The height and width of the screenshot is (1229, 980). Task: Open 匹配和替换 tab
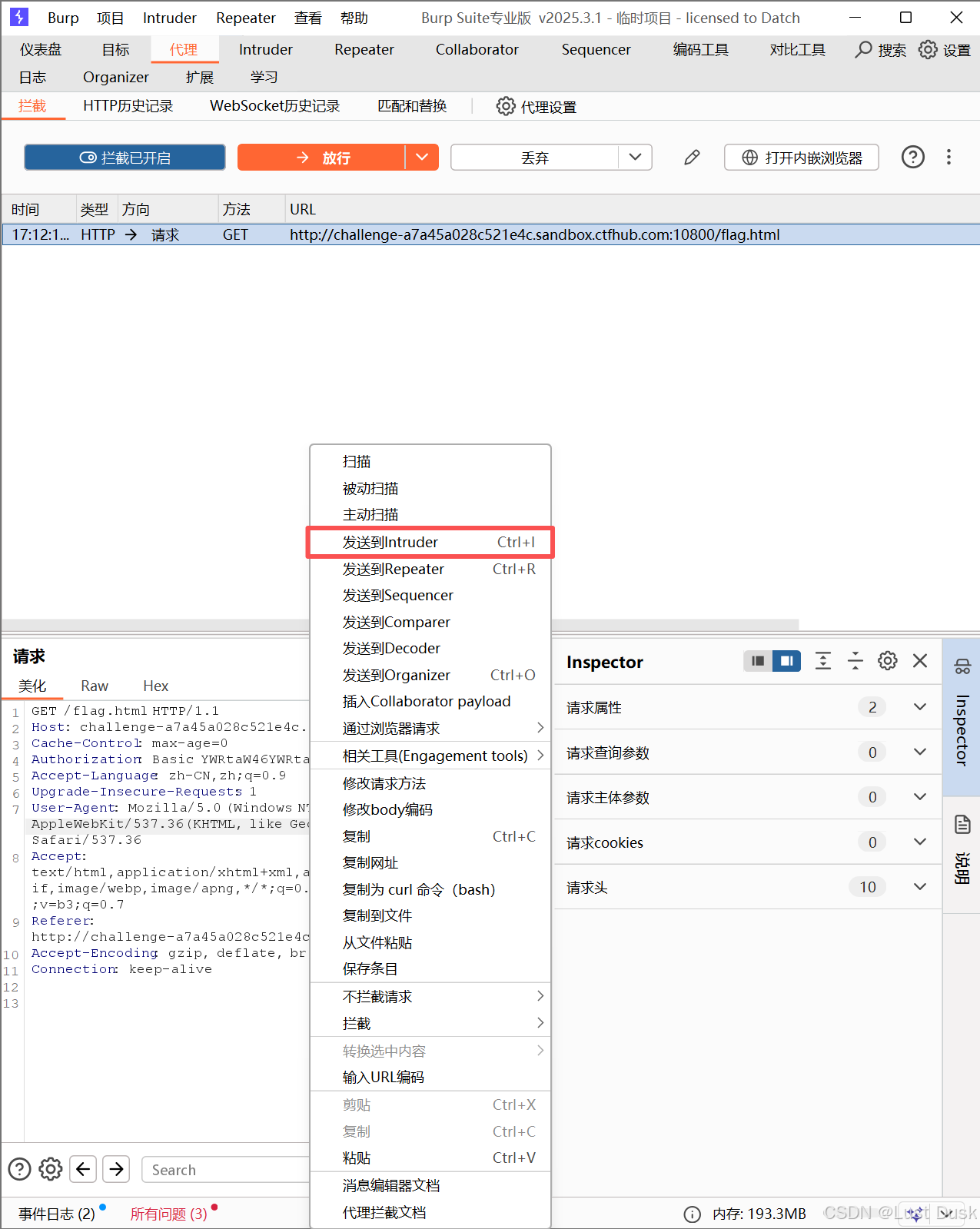pyautogui.click(x=412, y=106)
